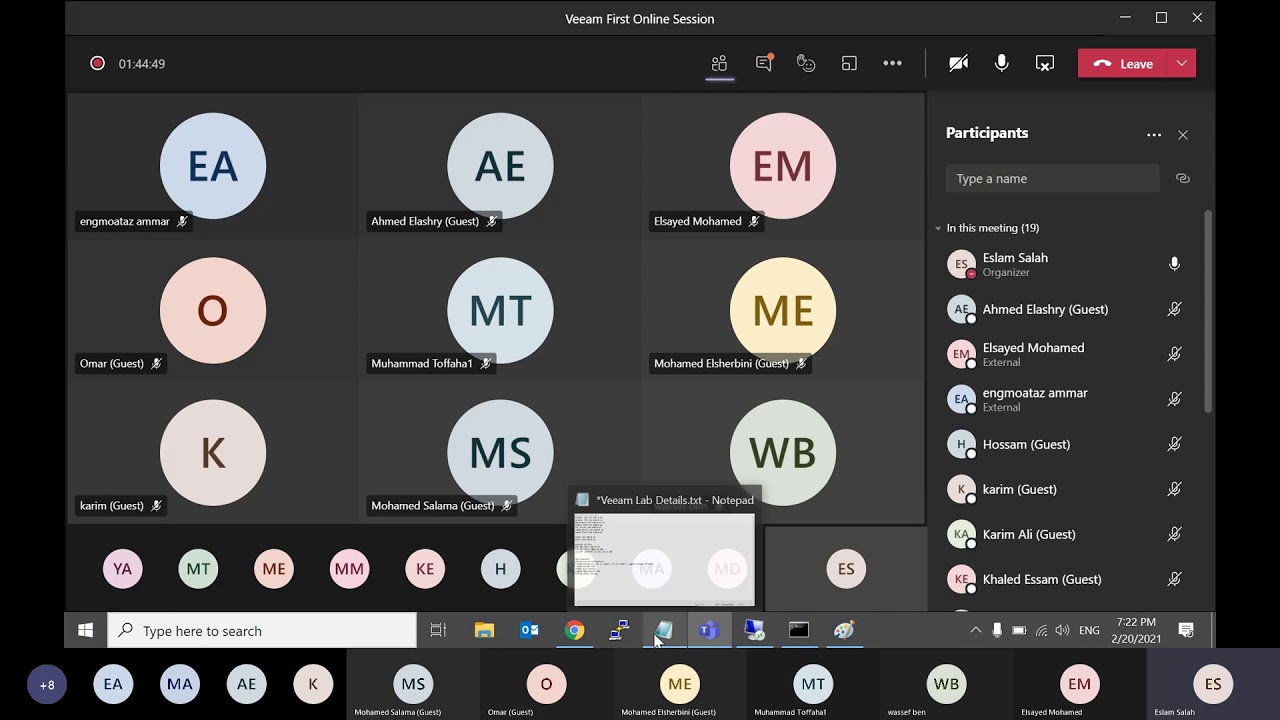Click muted mic icon for engmoataz ammar in list
1280x720 pixels.
pos(1174,399)
